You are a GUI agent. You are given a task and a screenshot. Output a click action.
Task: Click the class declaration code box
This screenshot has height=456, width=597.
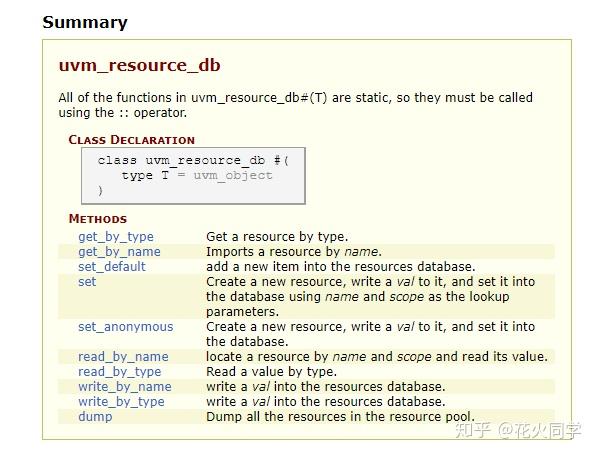193,176
